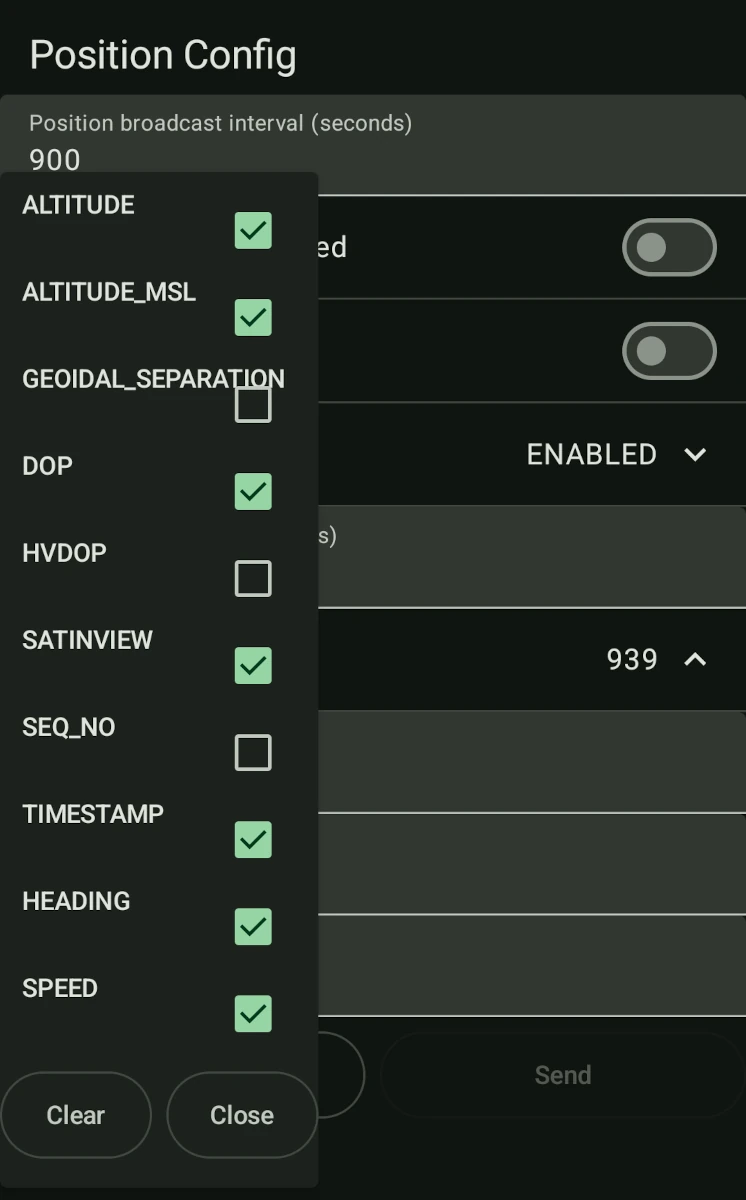746x1200 pixels.
Task: Select the TIMESTAMP menu entry label
Action: (93, 814)
